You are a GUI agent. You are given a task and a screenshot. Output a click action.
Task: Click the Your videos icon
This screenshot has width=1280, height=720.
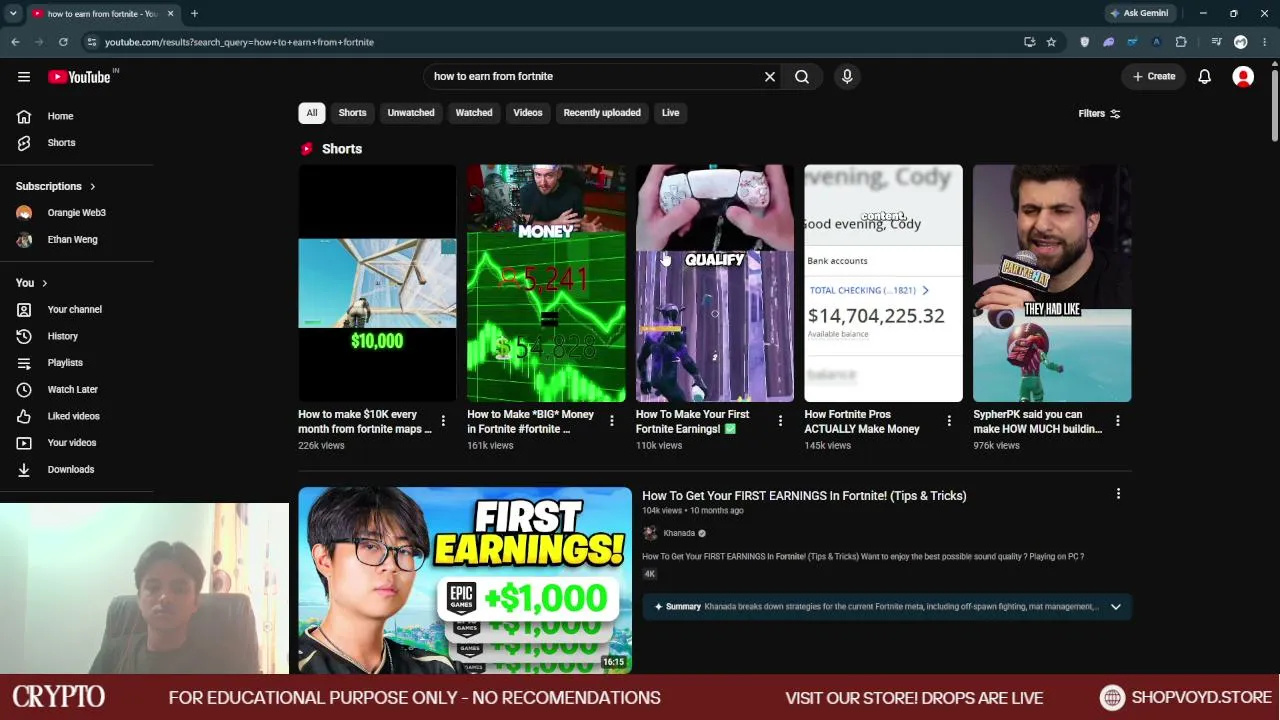click(24, 443)
